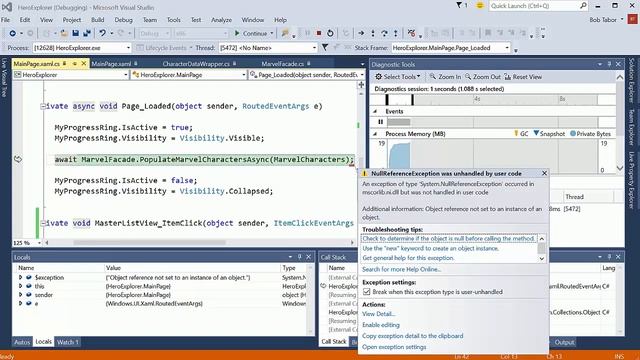Click Reset View in Diagnostic Tools
This screenshot has height=360, width=640.
coord(523,77)
